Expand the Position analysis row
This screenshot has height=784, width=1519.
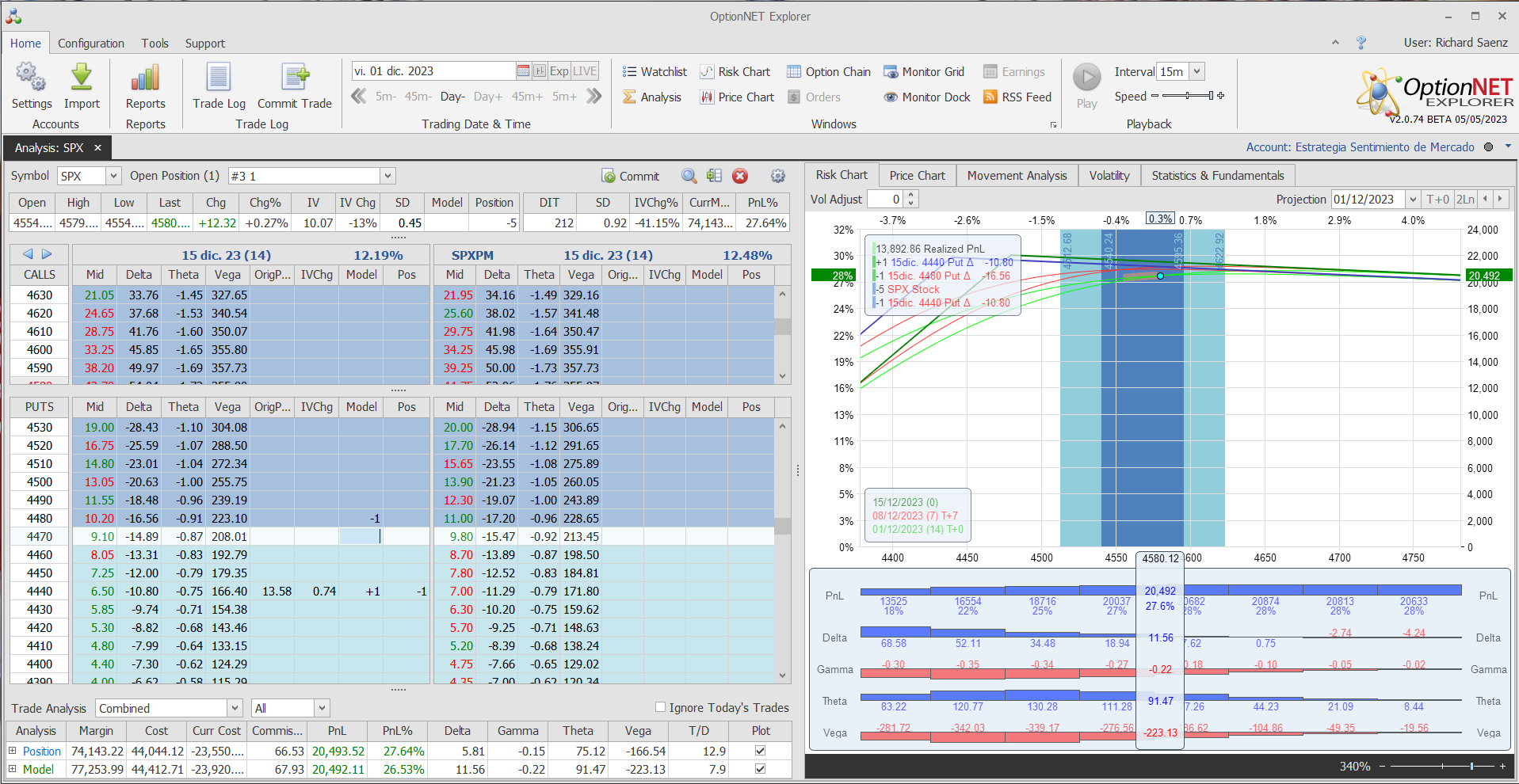click(12, 751)
